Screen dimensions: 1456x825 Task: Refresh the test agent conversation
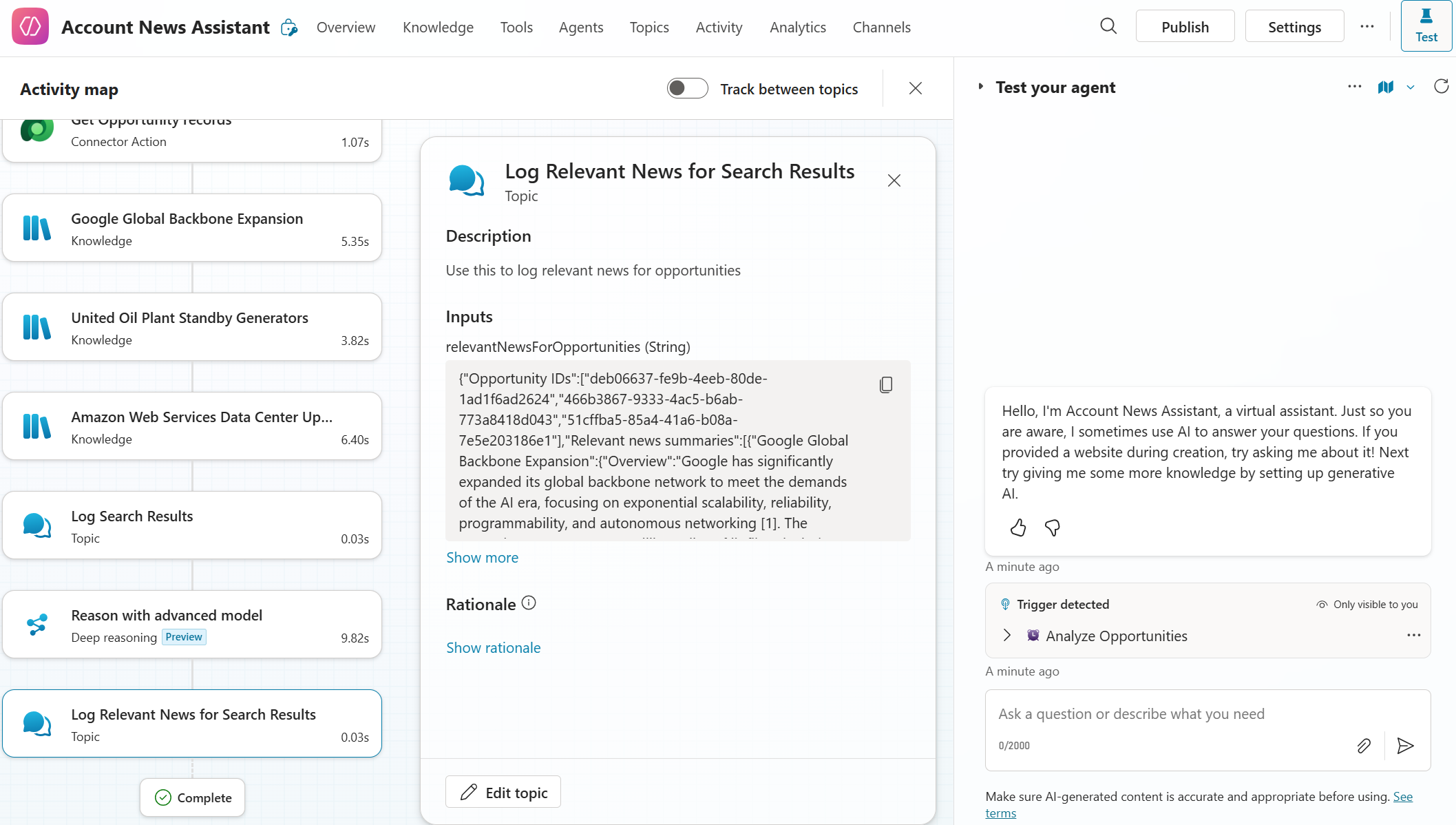1441,87
